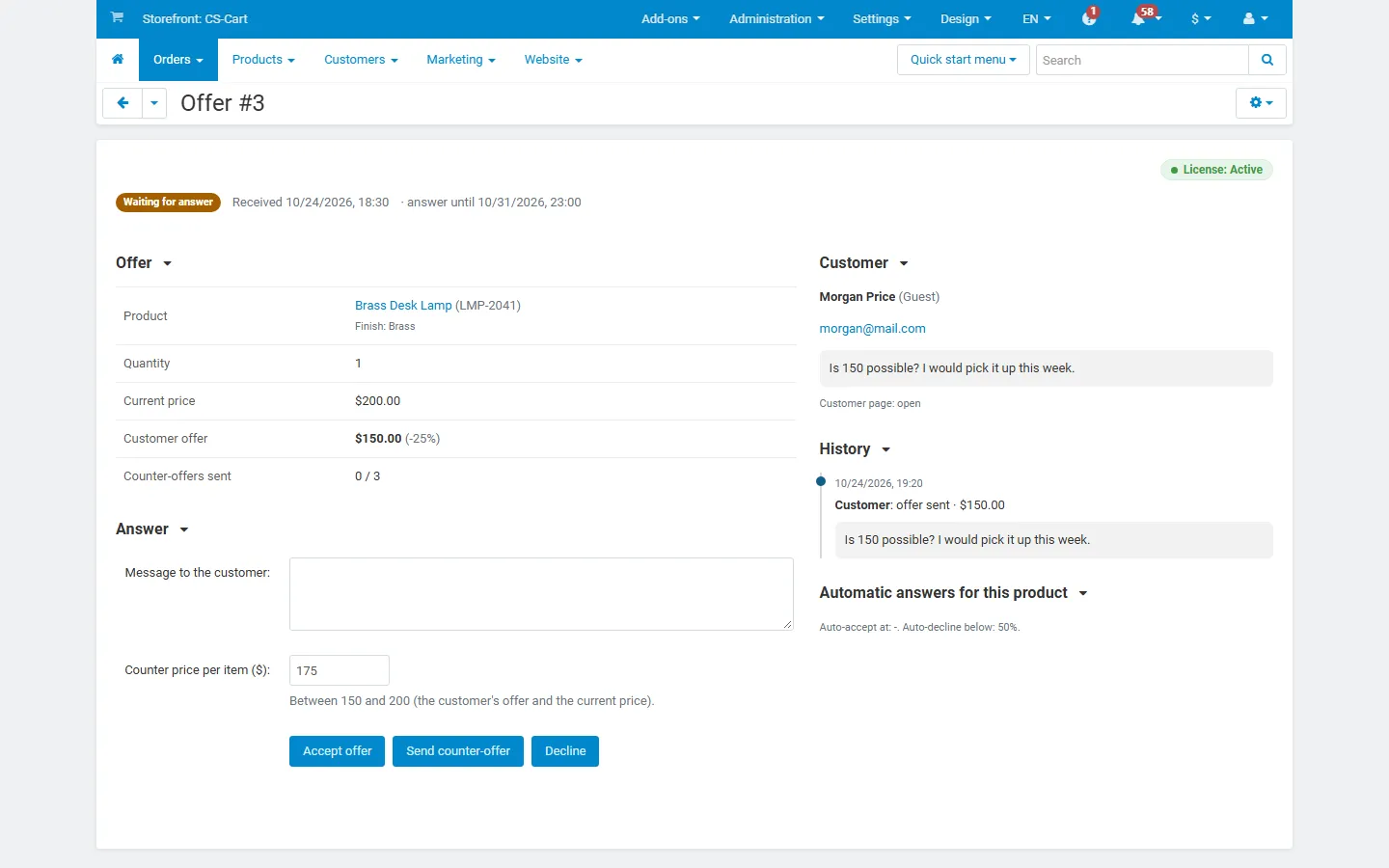The height and width of the screenshot is (868, 1389).
Task: Open the gear actions menu for Offer #3
Action: pyautogui.click(x=1261, y=103)
